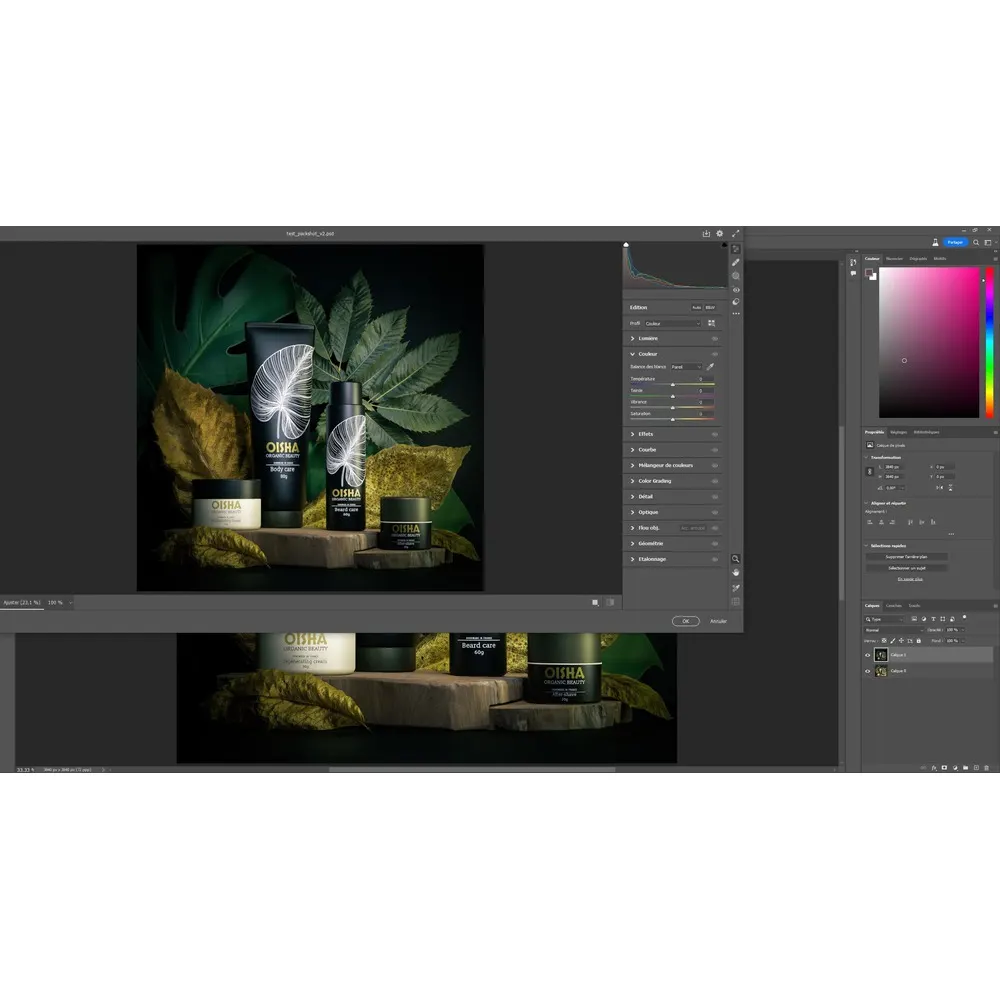Click the save image icon in Camera Raw
The width and height of the screenshot is (1000, 1000).
[706, 233]
